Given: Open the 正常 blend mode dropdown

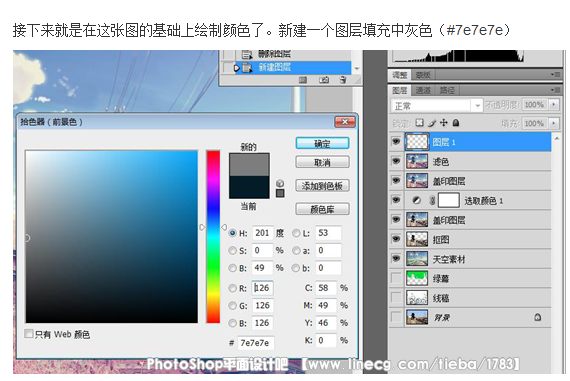Looking at the screenshot, I should (x=437, y=106).
